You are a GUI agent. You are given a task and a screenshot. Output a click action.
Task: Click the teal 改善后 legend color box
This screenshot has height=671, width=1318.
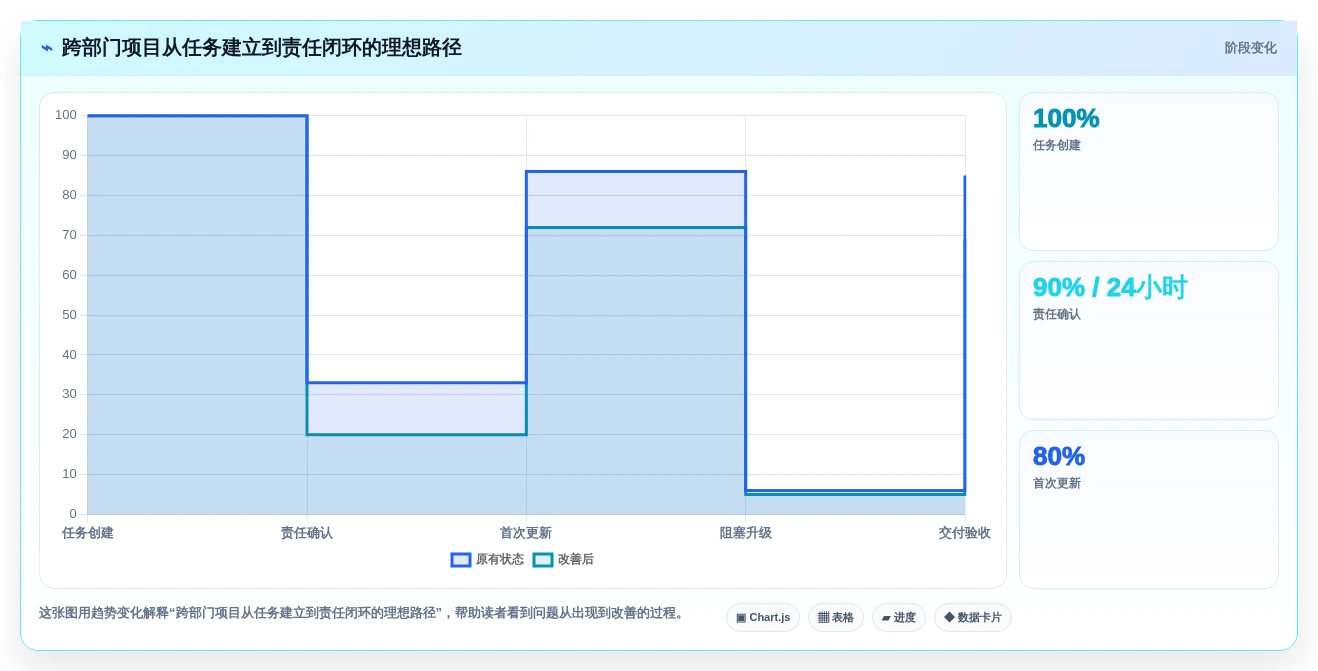543,560
